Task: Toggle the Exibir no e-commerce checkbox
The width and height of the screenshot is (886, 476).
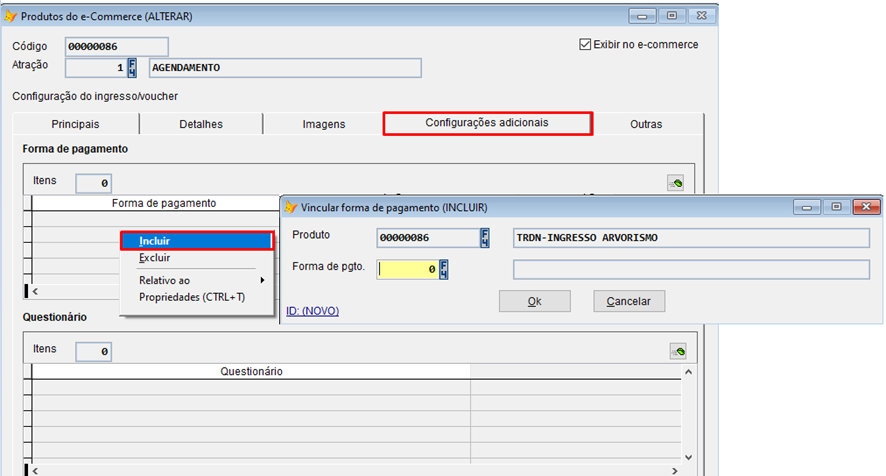Action: coord(586,45)
